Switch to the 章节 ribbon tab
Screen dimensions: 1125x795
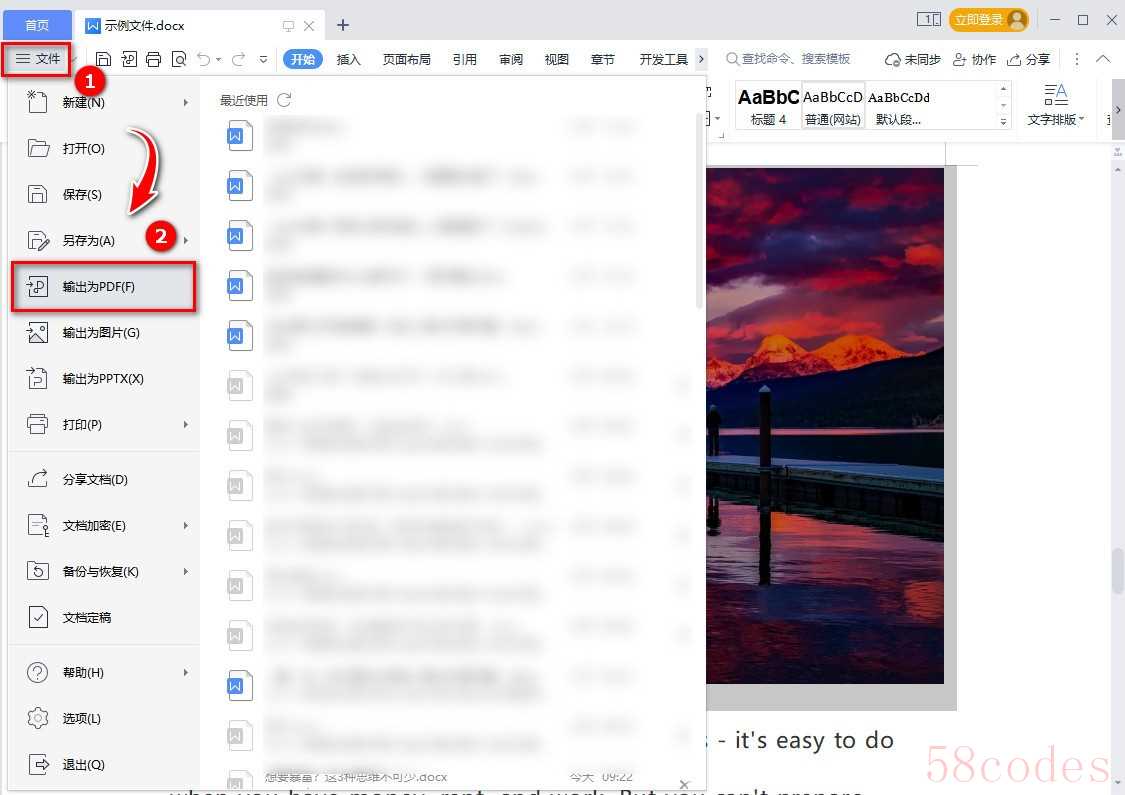tap(602, 59)
